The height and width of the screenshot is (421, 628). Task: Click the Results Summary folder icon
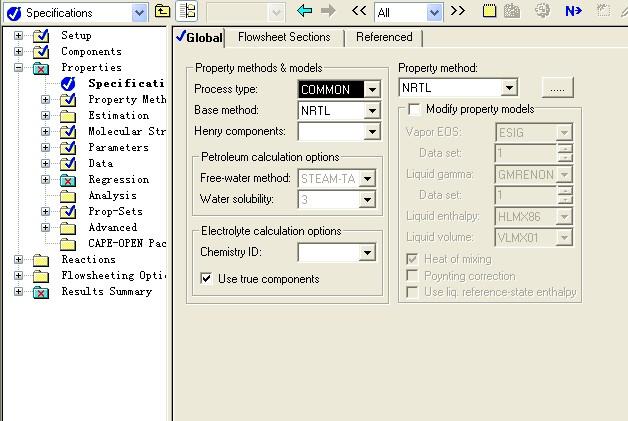pyautogui.click(x=41, y=292)
